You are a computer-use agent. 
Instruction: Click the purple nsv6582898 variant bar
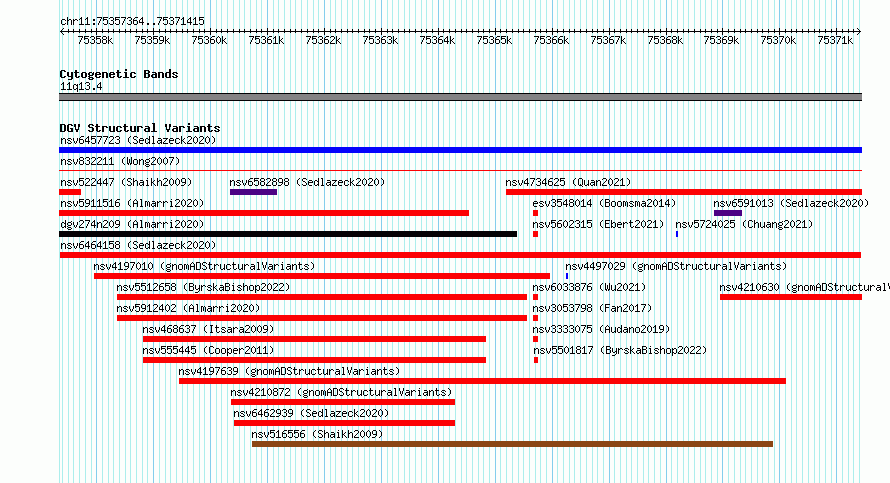(x=253, y=192)
